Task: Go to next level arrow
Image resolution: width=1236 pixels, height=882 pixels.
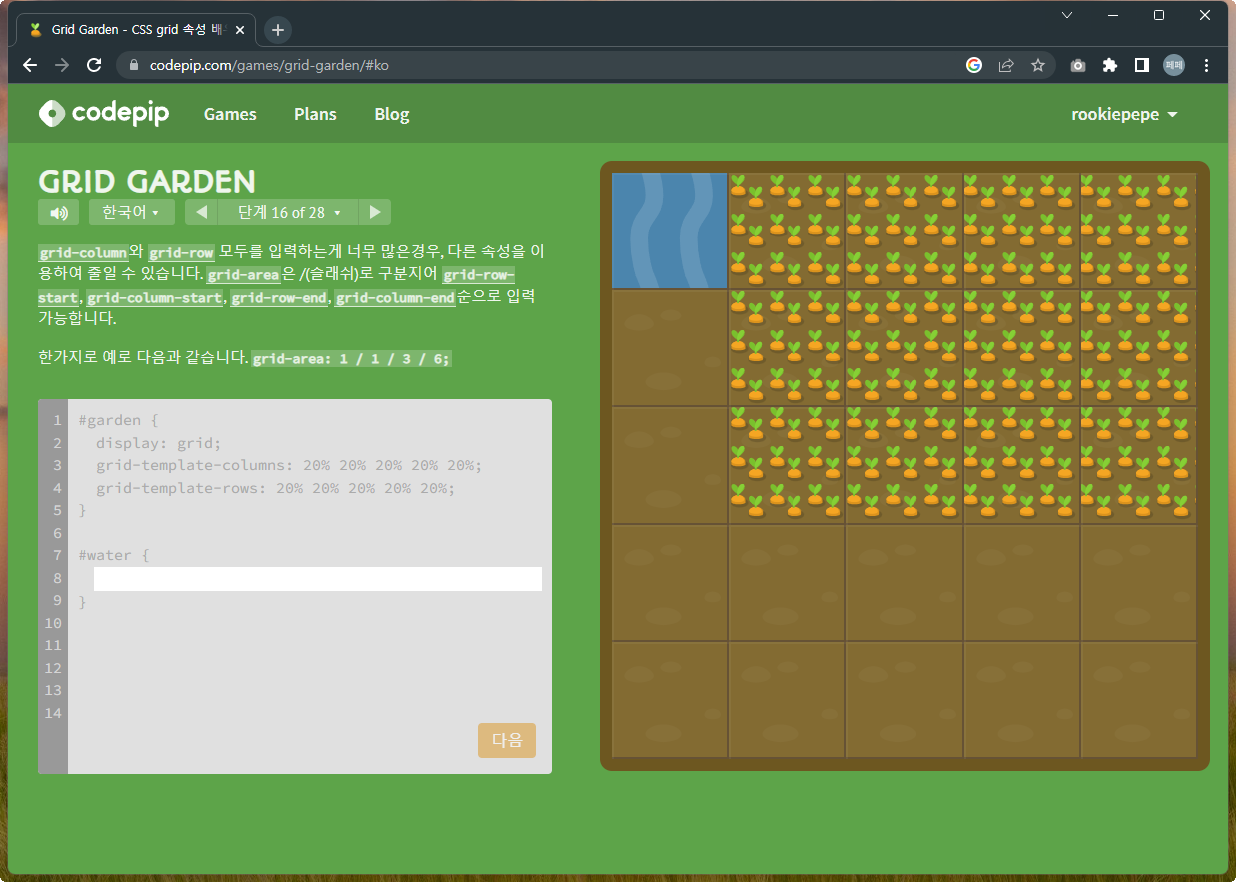Action: (x=375, y=212)
